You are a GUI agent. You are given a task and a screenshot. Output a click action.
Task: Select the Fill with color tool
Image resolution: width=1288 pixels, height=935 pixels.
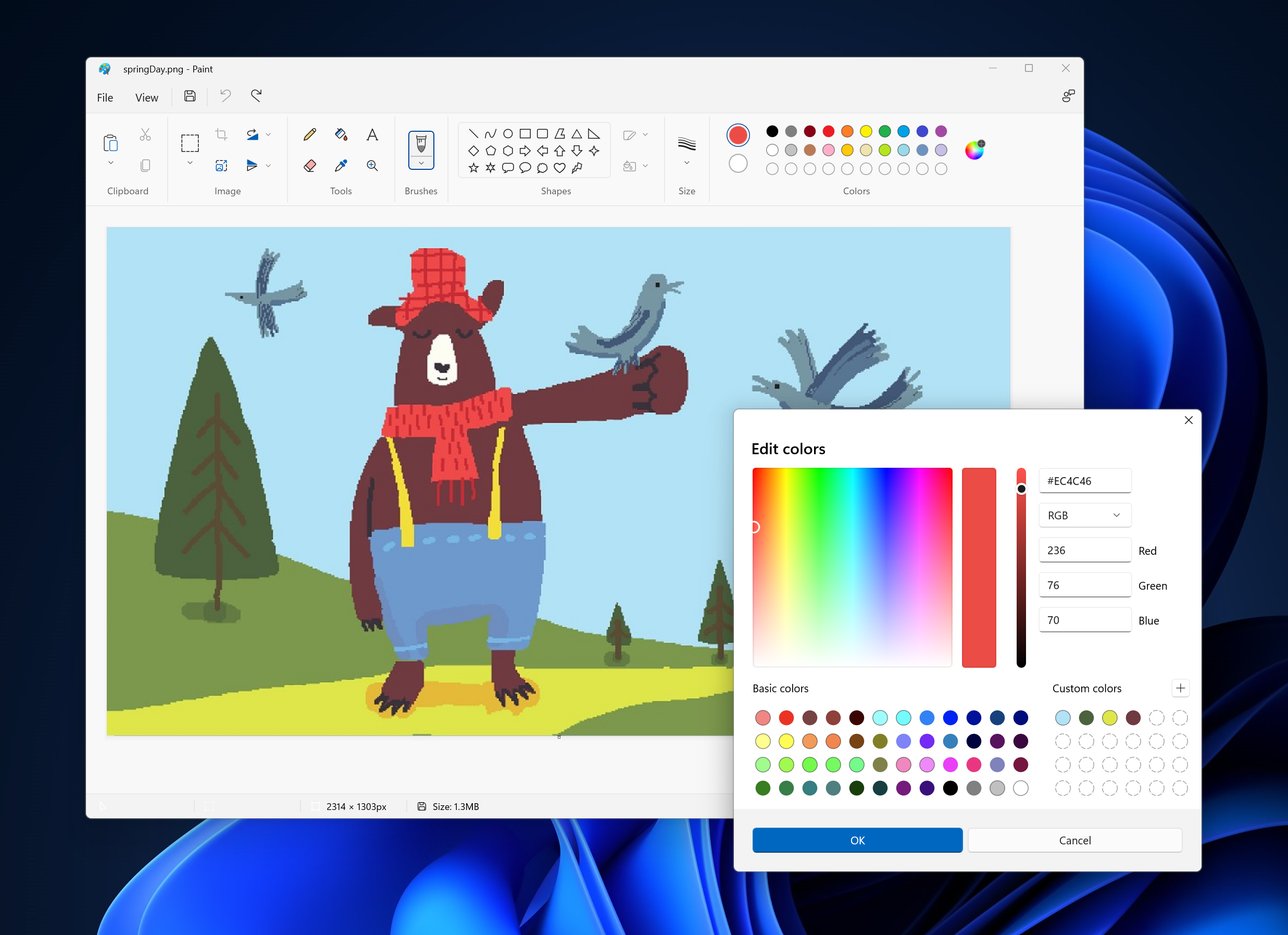341,134
